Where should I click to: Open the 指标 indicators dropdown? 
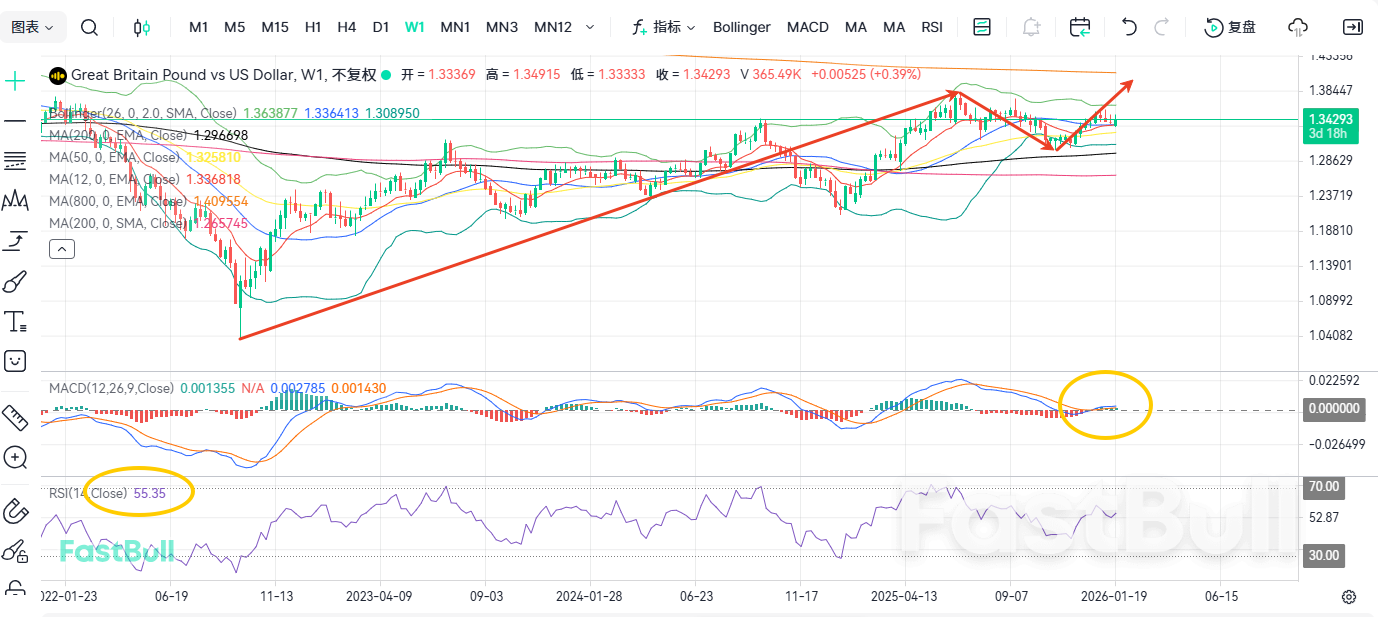coord(668,27)
